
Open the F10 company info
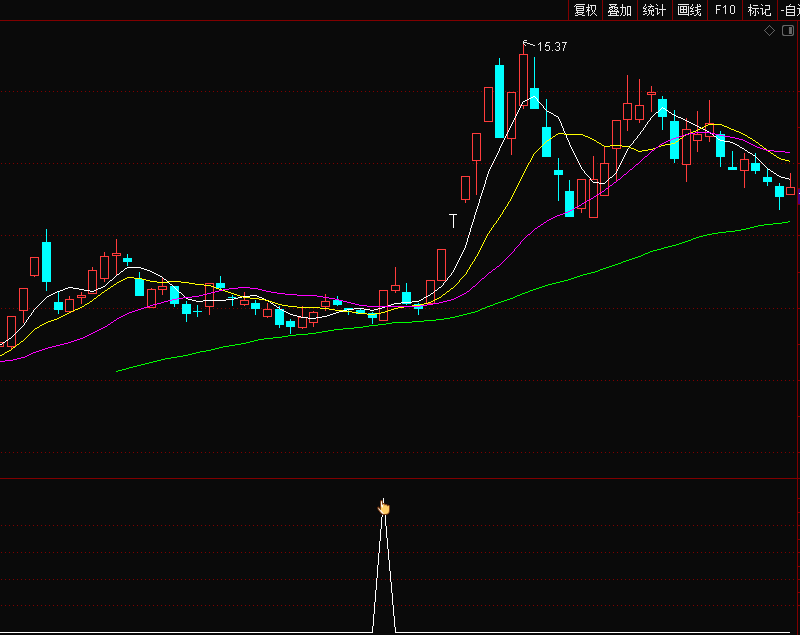tap(725, 10)
